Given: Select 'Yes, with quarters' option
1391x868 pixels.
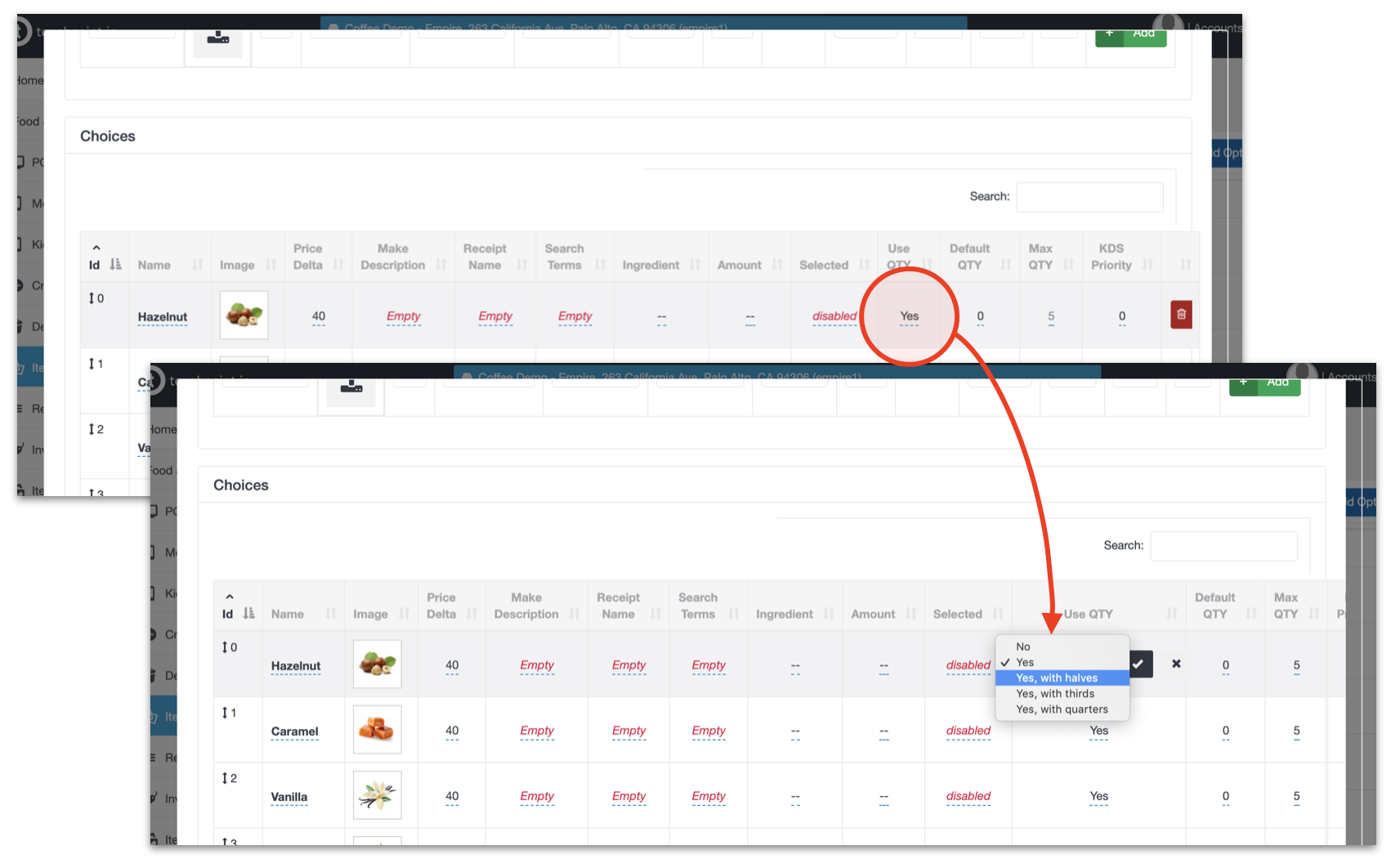Looking at the screenshot, I should click(x=1062, y=709).
